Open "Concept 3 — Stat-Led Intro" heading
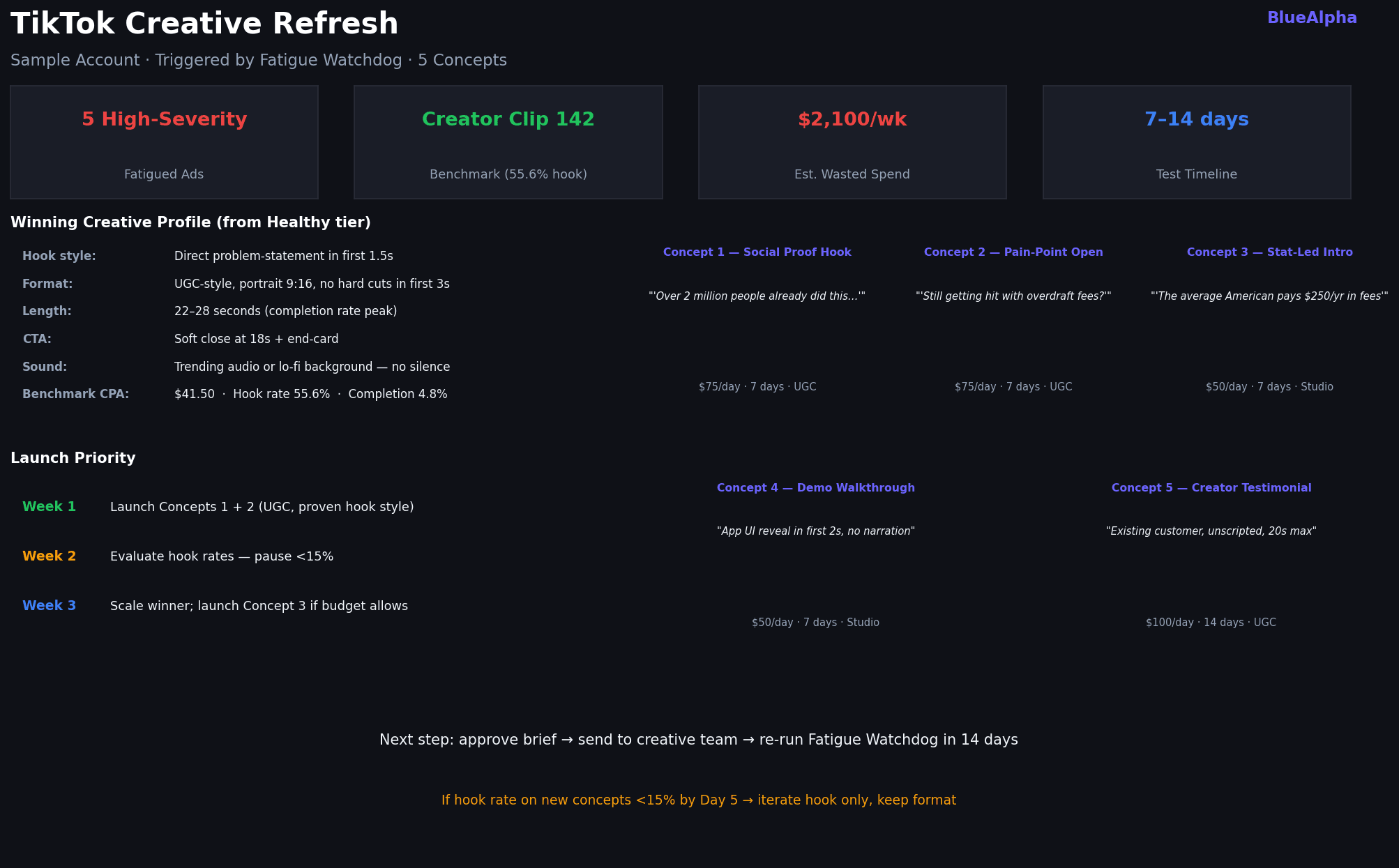This screenshot has height=868, width=1399. pos(1270,252)
